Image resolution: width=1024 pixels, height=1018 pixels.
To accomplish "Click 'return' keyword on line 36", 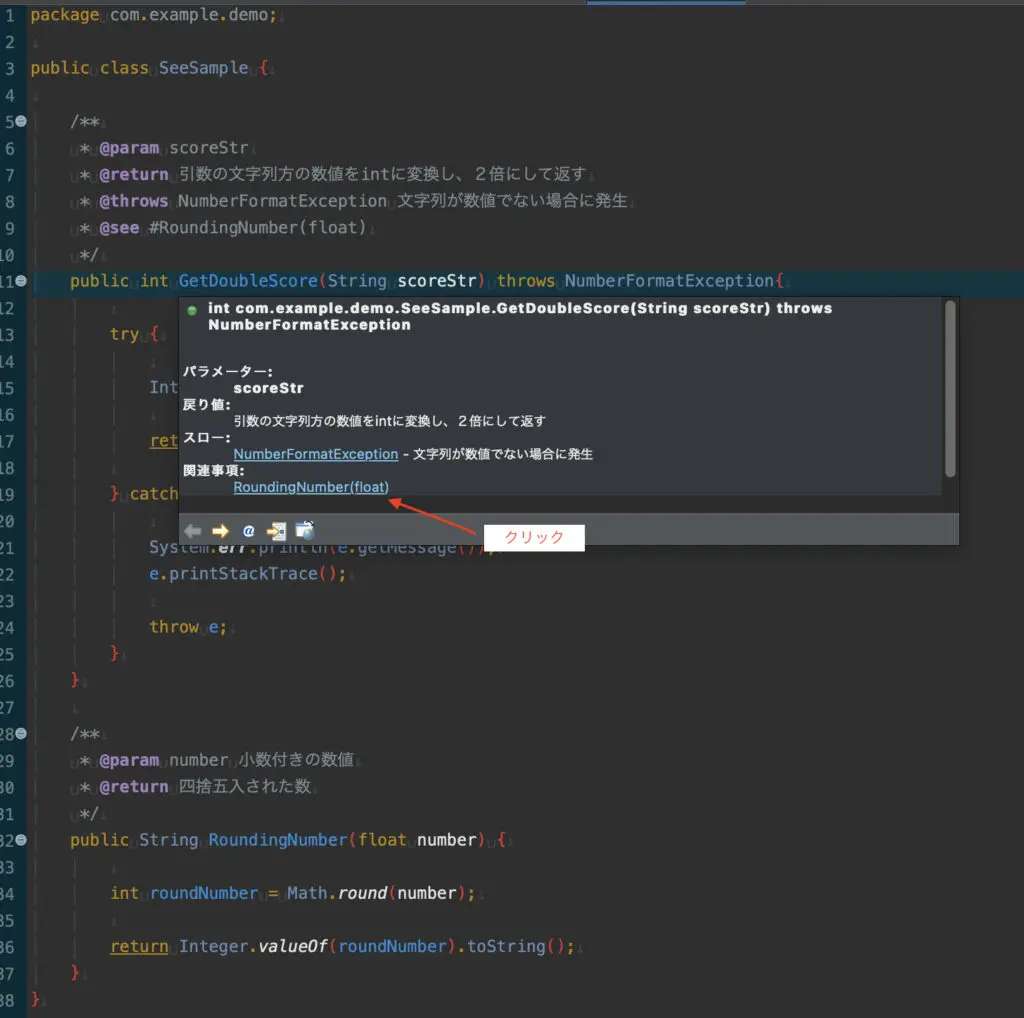I will coord(139,946).
